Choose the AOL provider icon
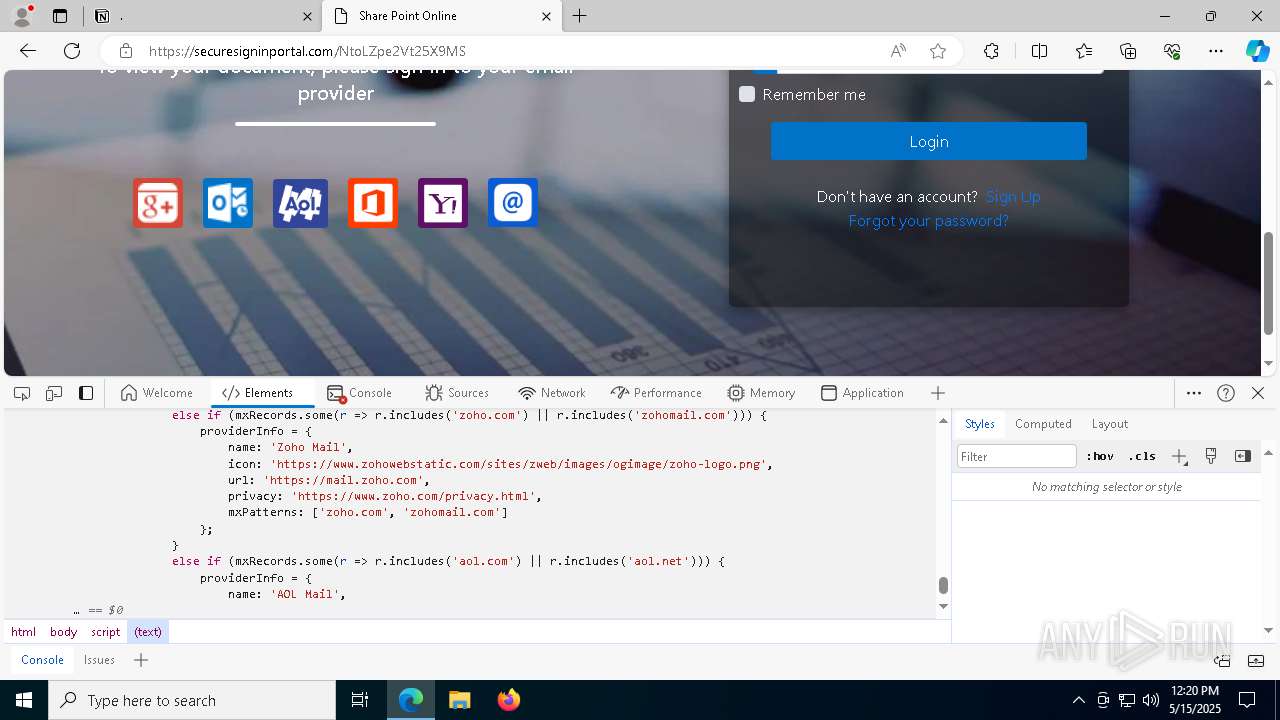Image resolution: width=1280 pixels, height=720 pixels. coord(300,203)
